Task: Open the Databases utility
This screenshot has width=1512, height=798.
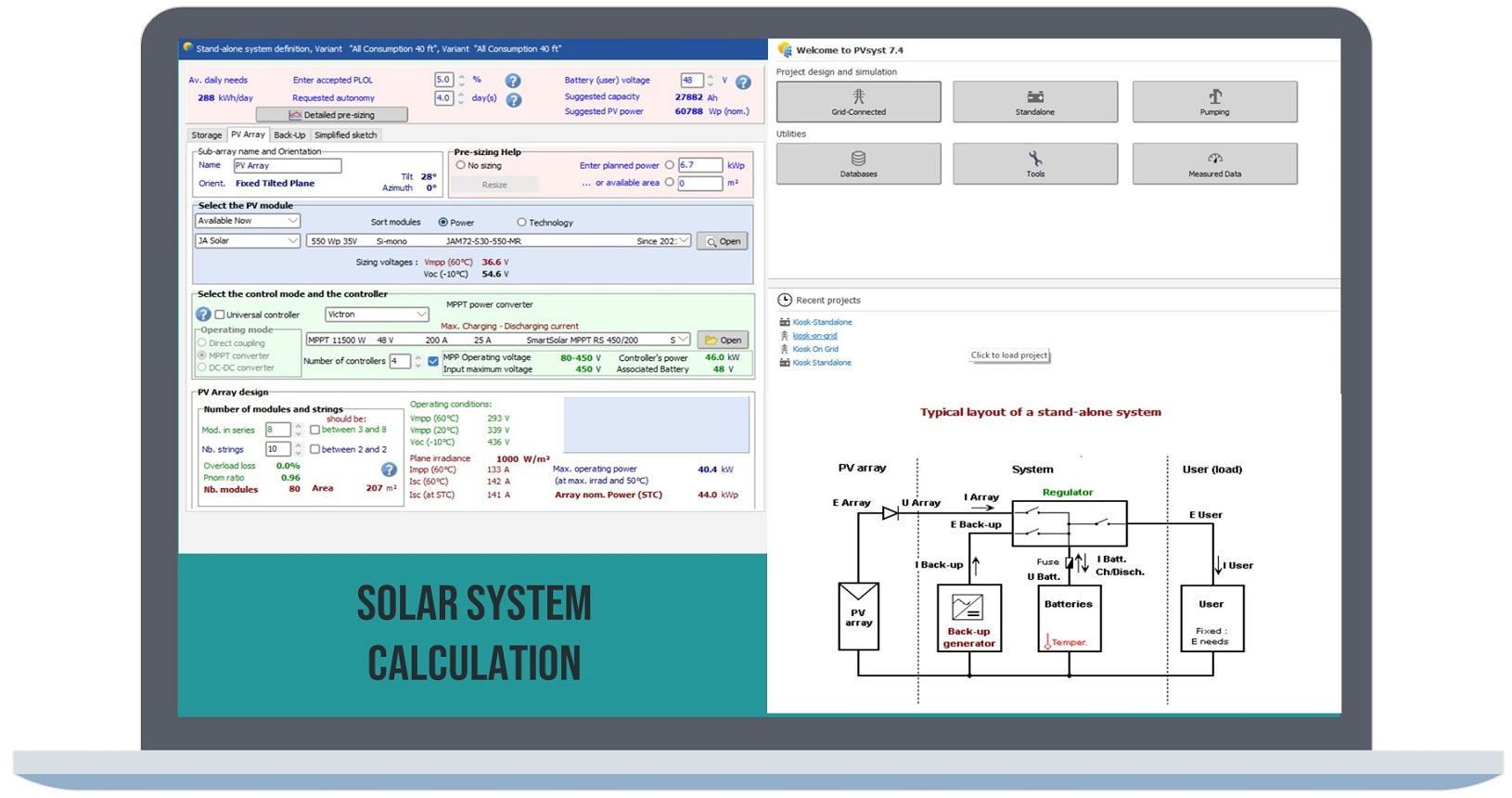Action: [x=858, y=163]
